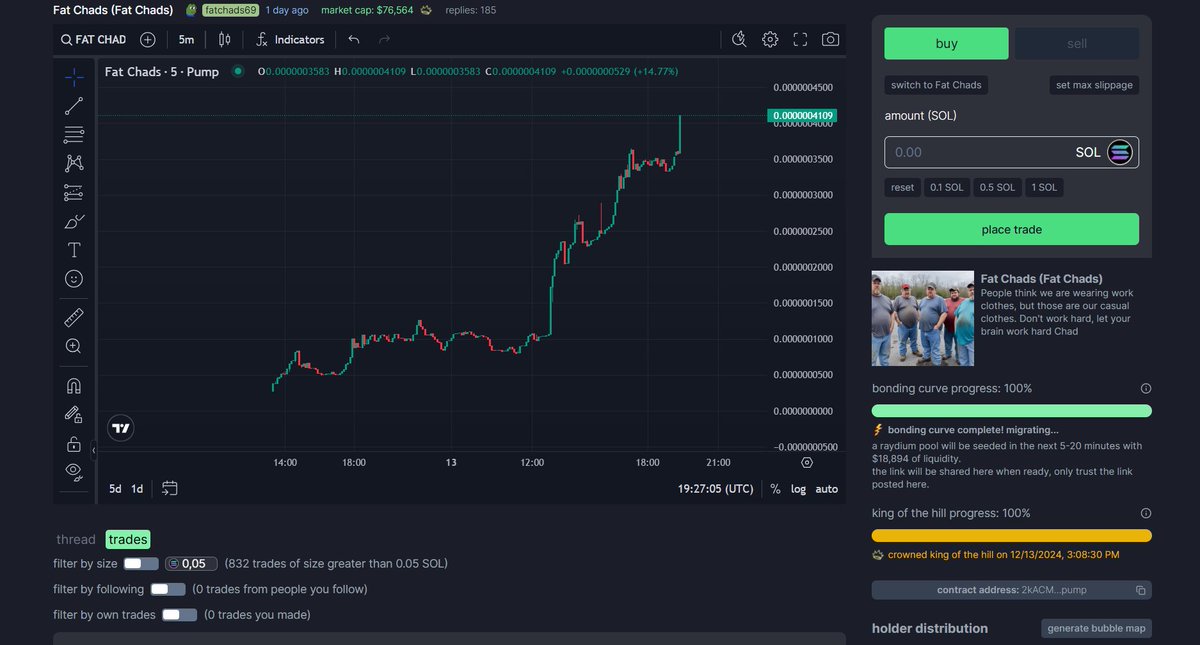The height and width of the screenshot is (645, 1200).
Task: Click the bonding curve progress bar
Action: click(1011, 411)
